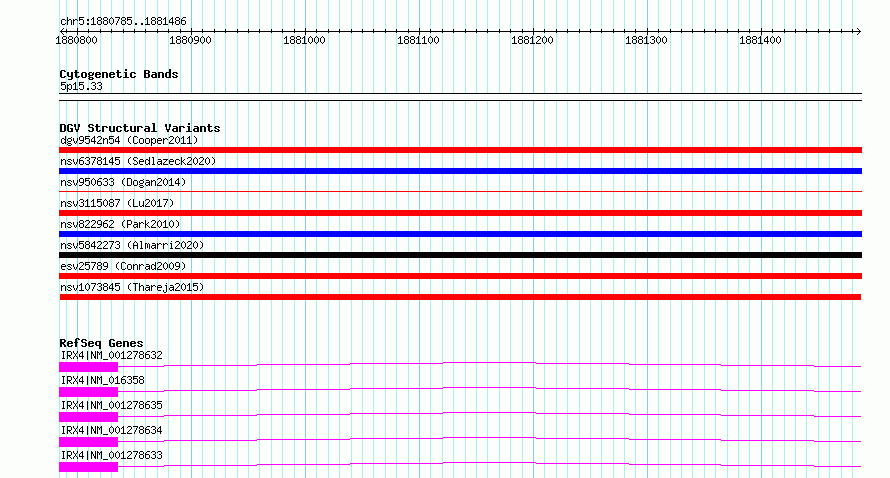Click the 5p15.33 cytogenetic band bar
890x478 pixels.
pos(460,97)
